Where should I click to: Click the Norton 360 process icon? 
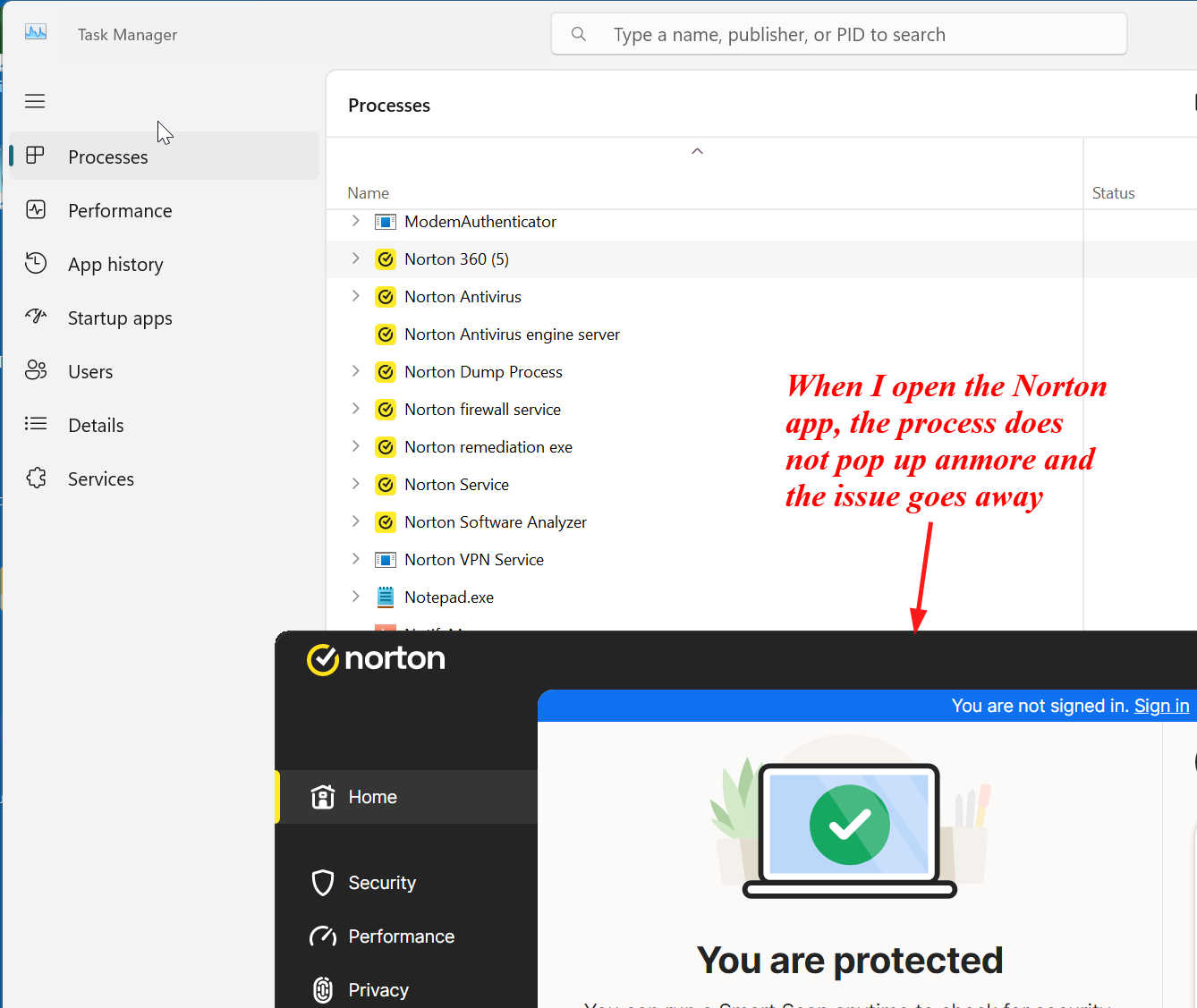tap(386, 259)
